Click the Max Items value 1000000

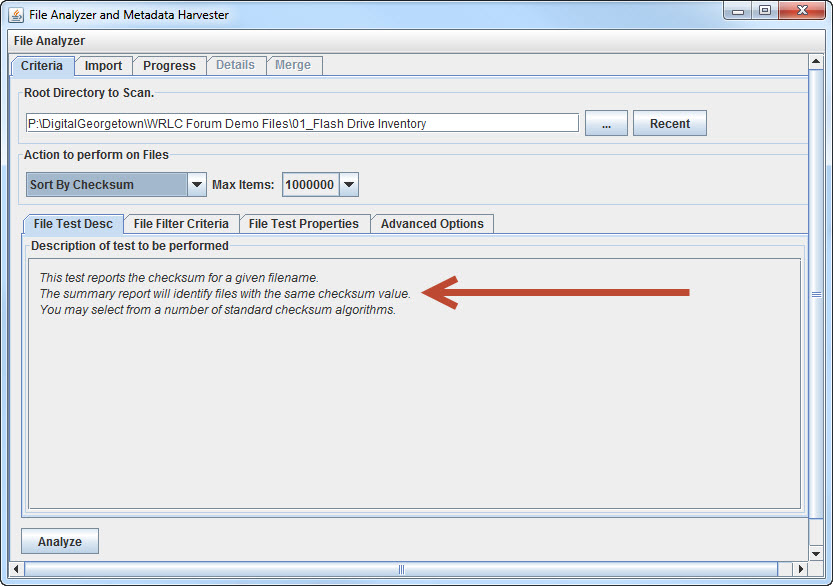click(310, 185)
